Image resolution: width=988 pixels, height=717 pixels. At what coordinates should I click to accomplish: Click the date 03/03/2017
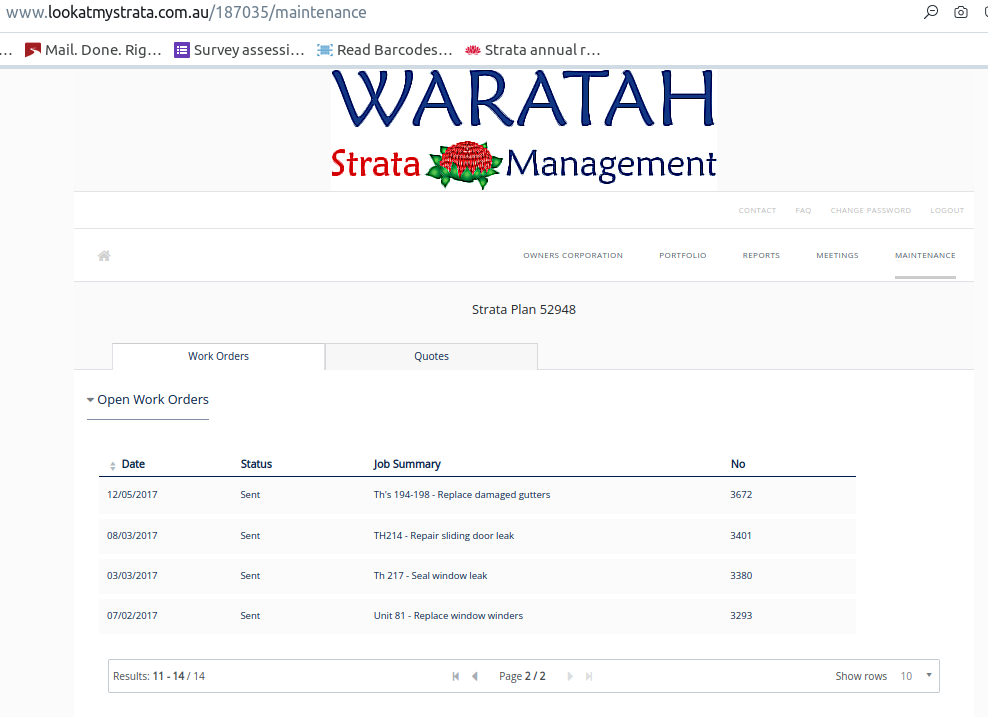coord(132,575)
